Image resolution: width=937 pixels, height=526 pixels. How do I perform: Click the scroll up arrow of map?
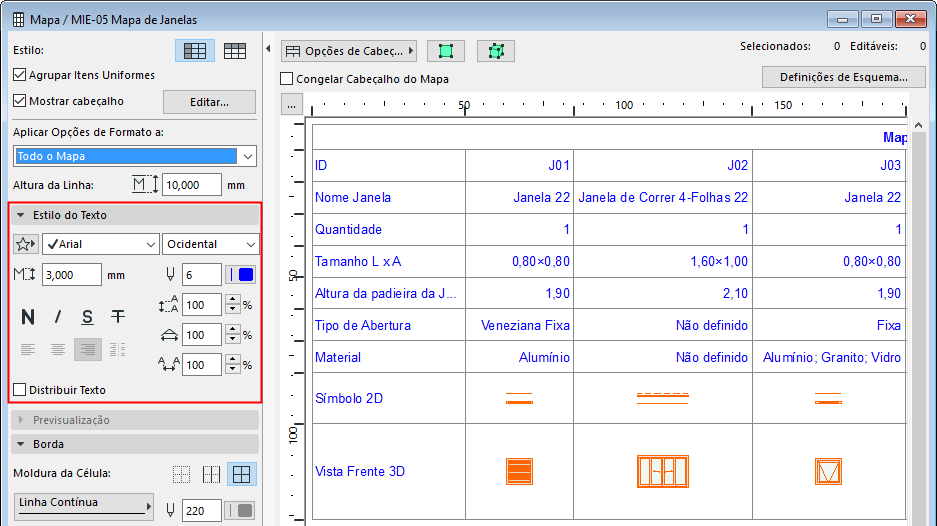(x=918, y=125)
